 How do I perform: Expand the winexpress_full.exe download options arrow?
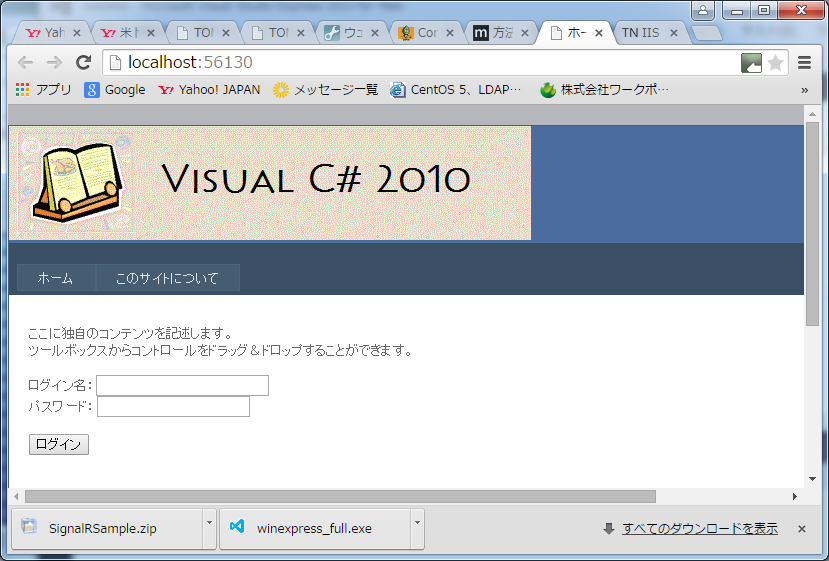(417, 529)
